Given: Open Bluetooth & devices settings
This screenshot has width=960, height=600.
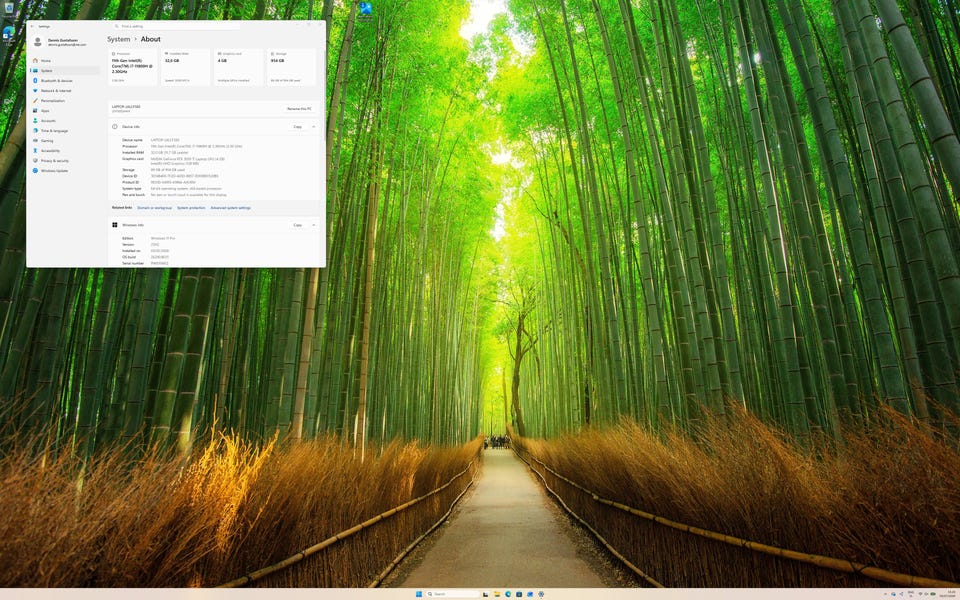Looking at the screenshot, I should pos(56,81).
